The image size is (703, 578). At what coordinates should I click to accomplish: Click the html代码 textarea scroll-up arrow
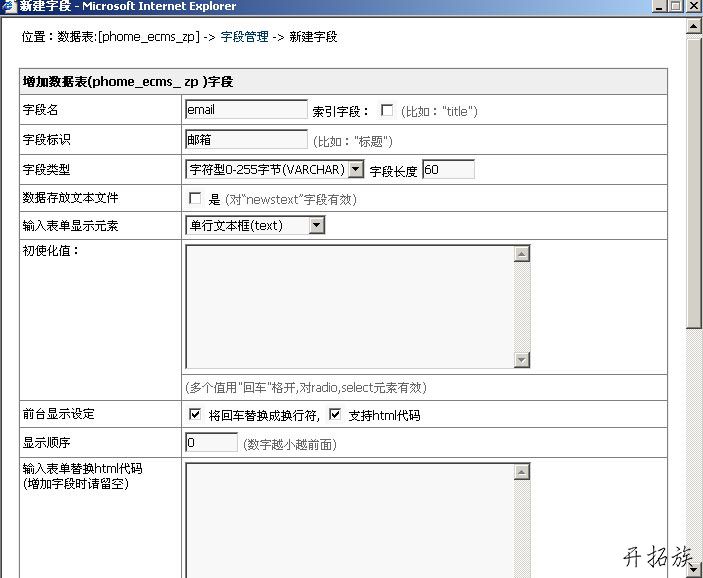click(x=521, y=472)
